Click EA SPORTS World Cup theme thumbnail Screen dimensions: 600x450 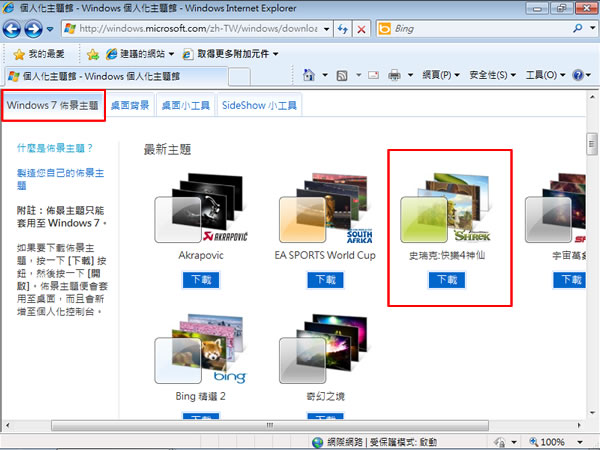(x=325, y=208)
